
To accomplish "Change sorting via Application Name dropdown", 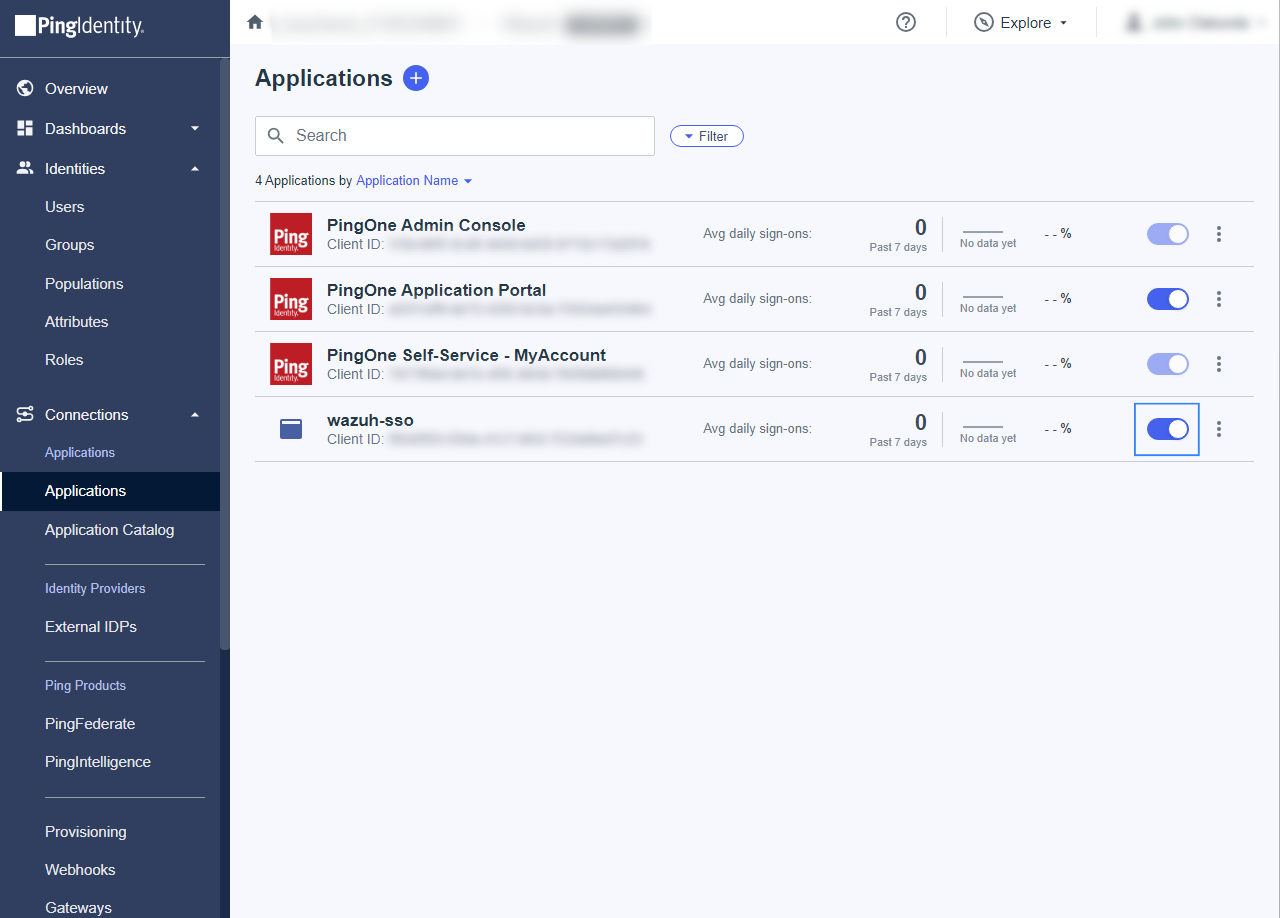I will point(413,181).
